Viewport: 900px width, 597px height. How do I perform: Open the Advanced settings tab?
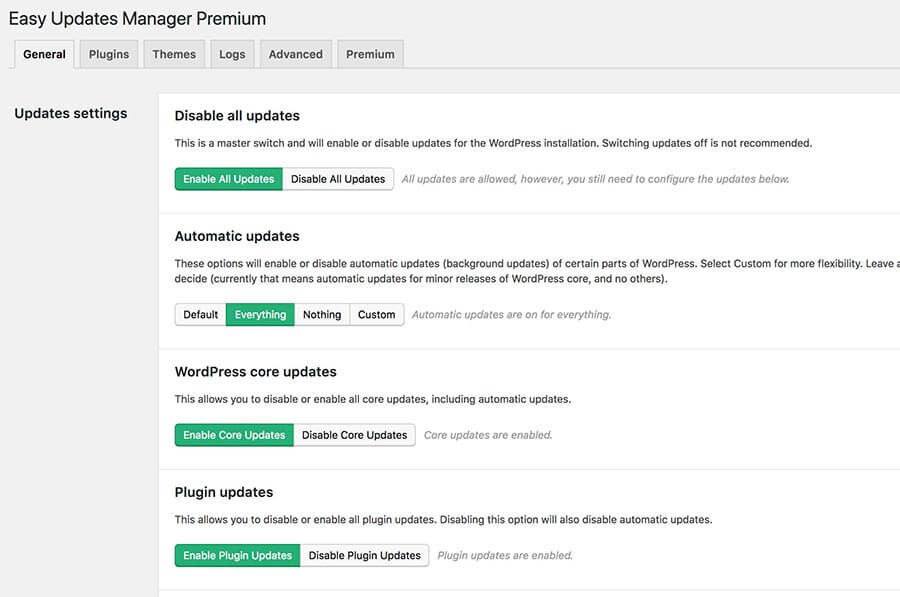coord(295,54)
